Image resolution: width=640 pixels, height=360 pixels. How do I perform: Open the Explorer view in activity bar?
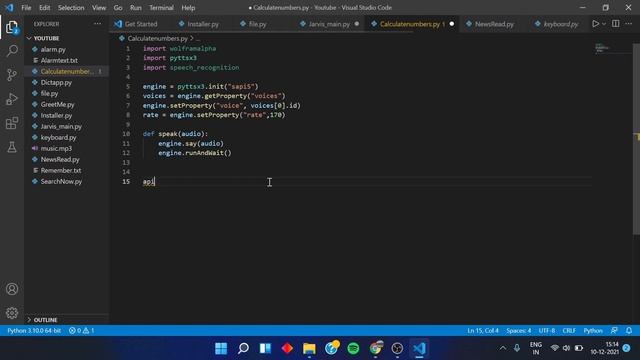(12, 27)
